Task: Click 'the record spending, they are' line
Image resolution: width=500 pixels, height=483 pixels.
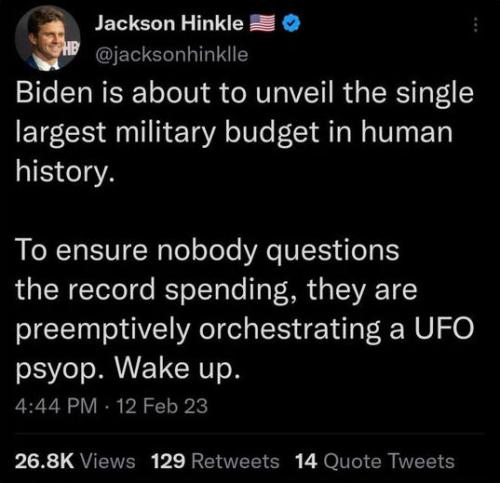Action: (x=216, y=290)
